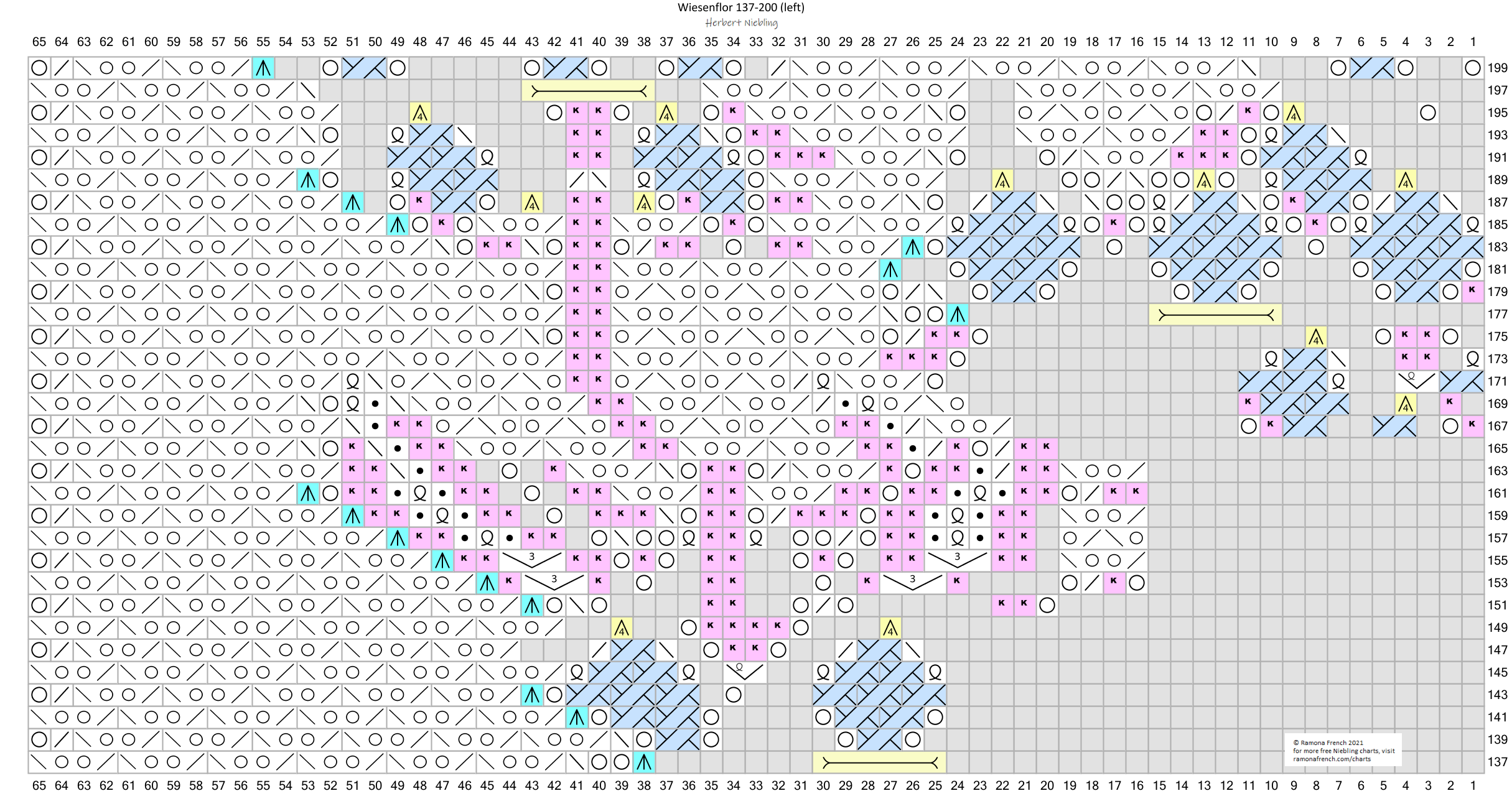Click the long yellow bar in row 197

(x=588, y=91)
